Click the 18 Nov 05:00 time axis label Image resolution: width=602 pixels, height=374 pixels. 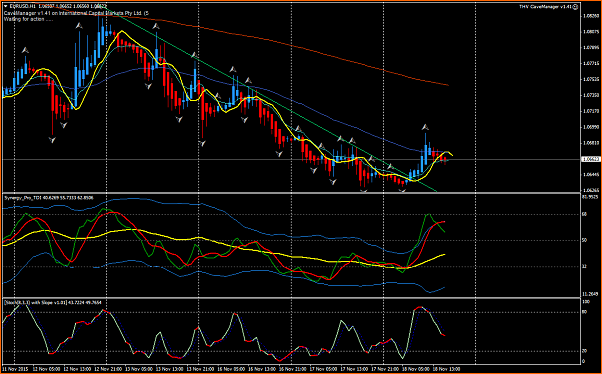pyautogui.click(x=416, y=369)
